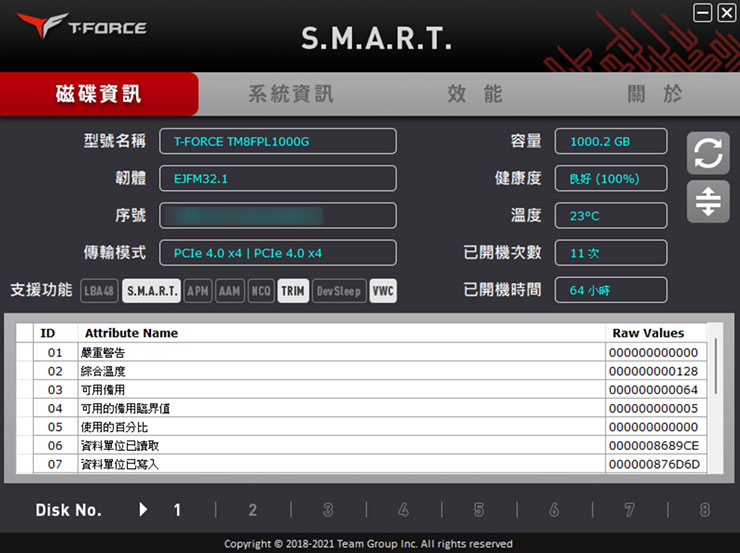Click the Team Group copyright notice
Viewport: 740px width, 553px height.
[368, 544]
